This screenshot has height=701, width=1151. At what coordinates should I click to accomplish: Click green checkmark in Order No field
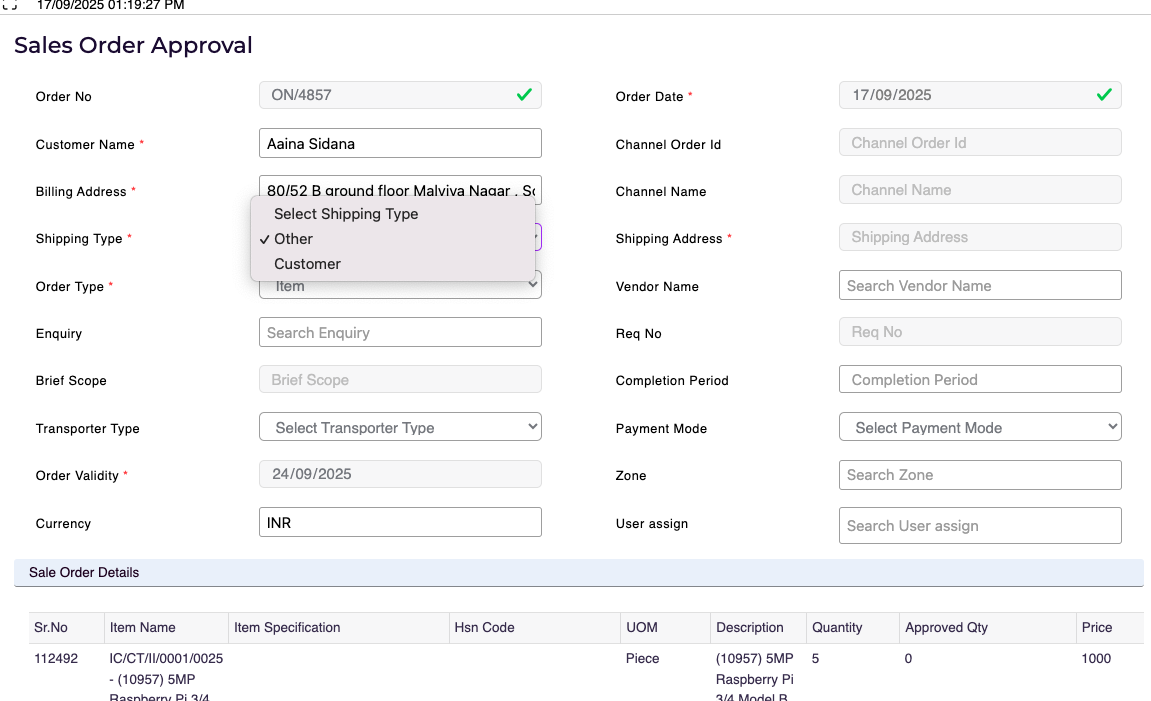[x=524, y=95]
